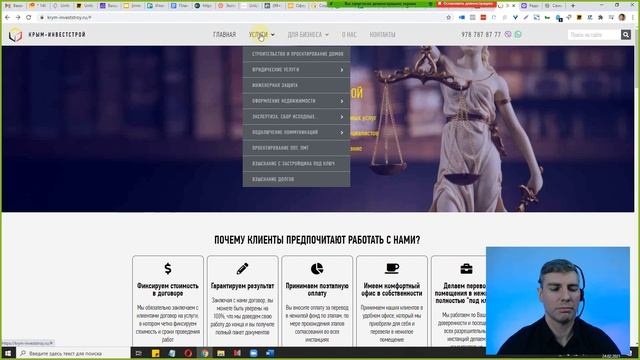Click the briefcase icon

pyautogui.click(x=466, y=269)
